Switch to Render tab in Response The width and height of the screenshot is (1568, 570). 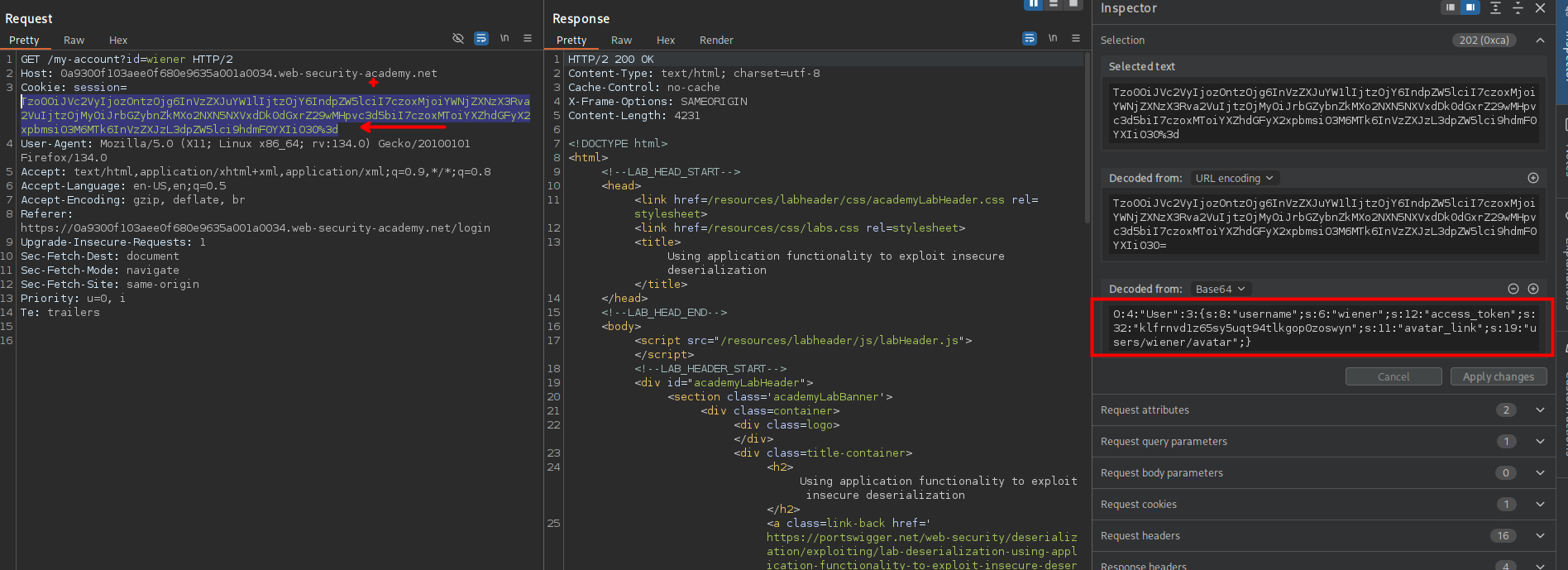(x=716, y=40)
